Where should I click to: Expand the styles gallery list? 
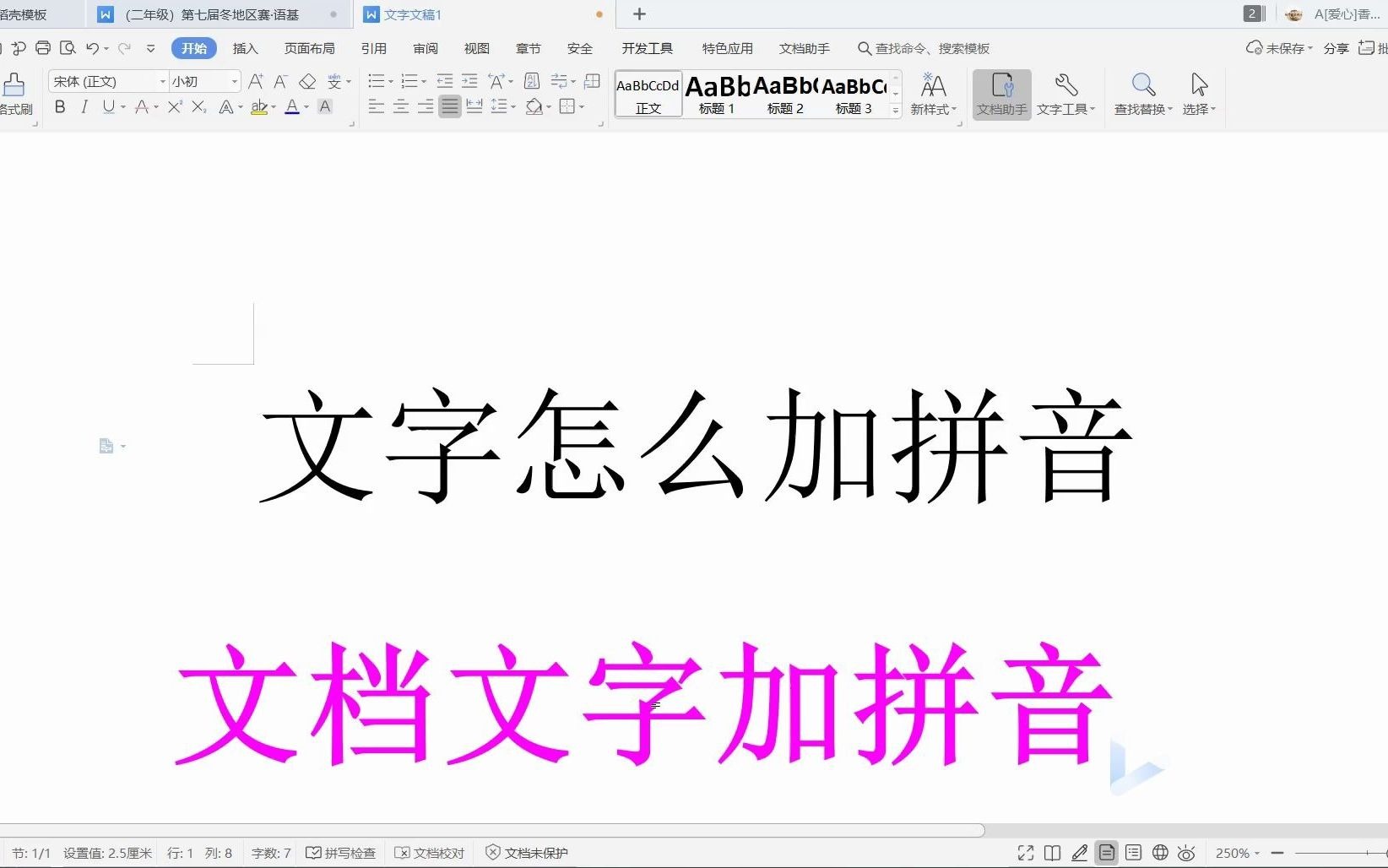click(x=895, y=110)
